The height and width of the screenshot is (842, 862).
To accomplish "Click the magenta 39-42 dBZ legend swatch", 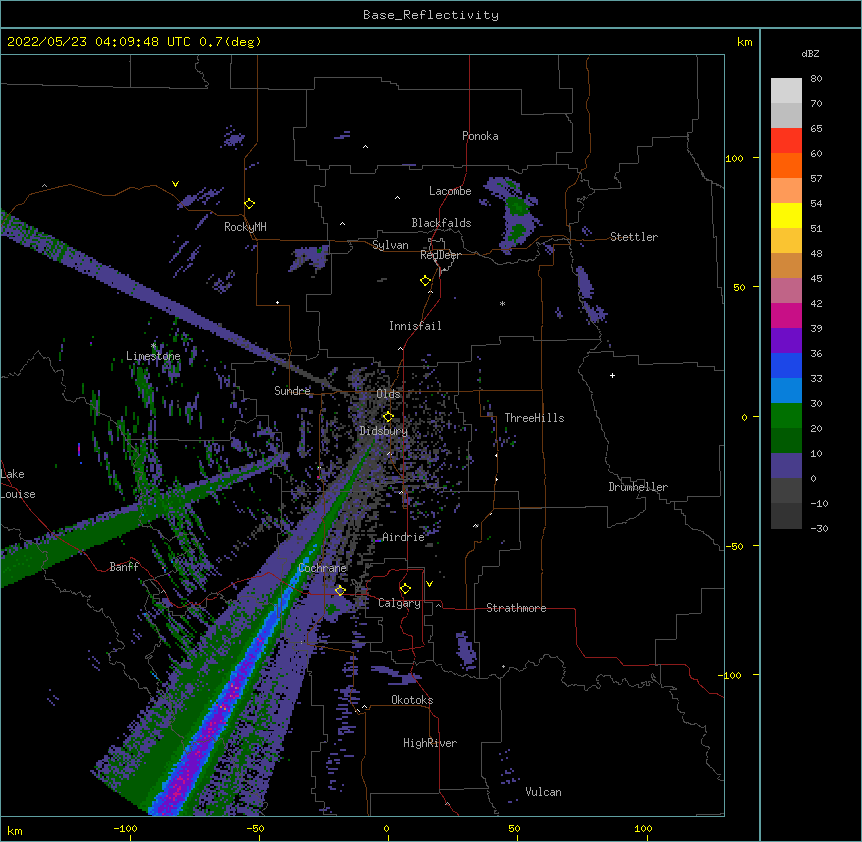I will tap(786, 316).
